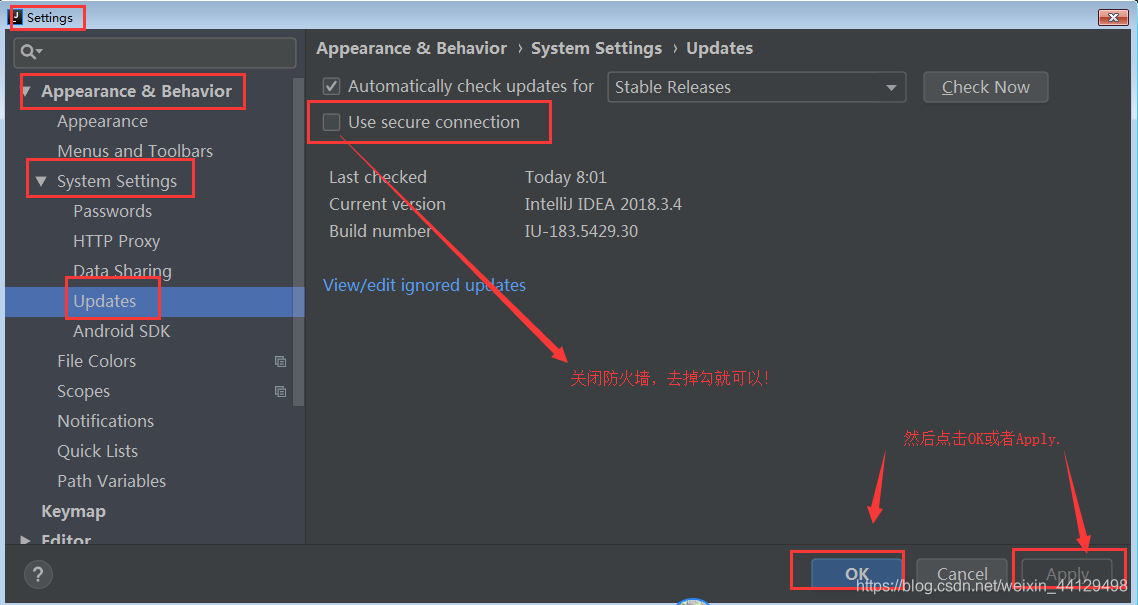
Task: Click the File Colors project-level icon
Action: (x=280, y=361)
